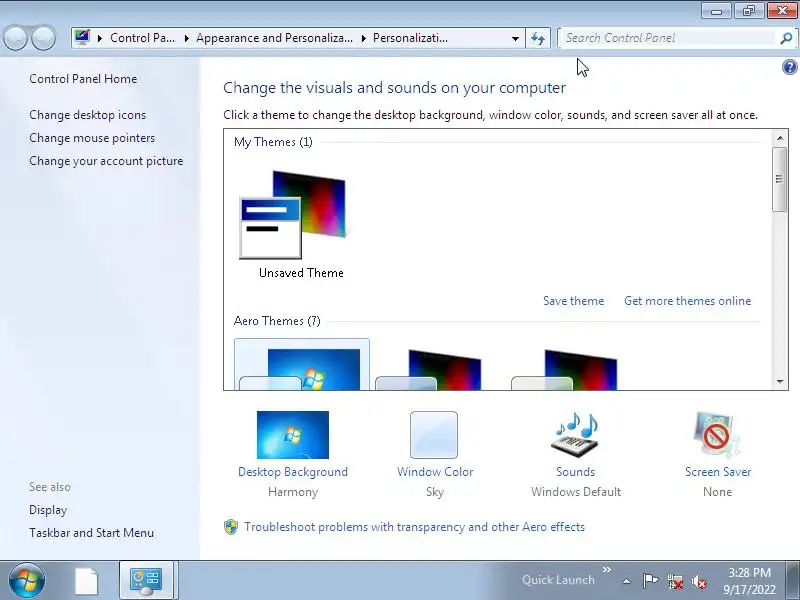Click Desktop Background label link

293,471
